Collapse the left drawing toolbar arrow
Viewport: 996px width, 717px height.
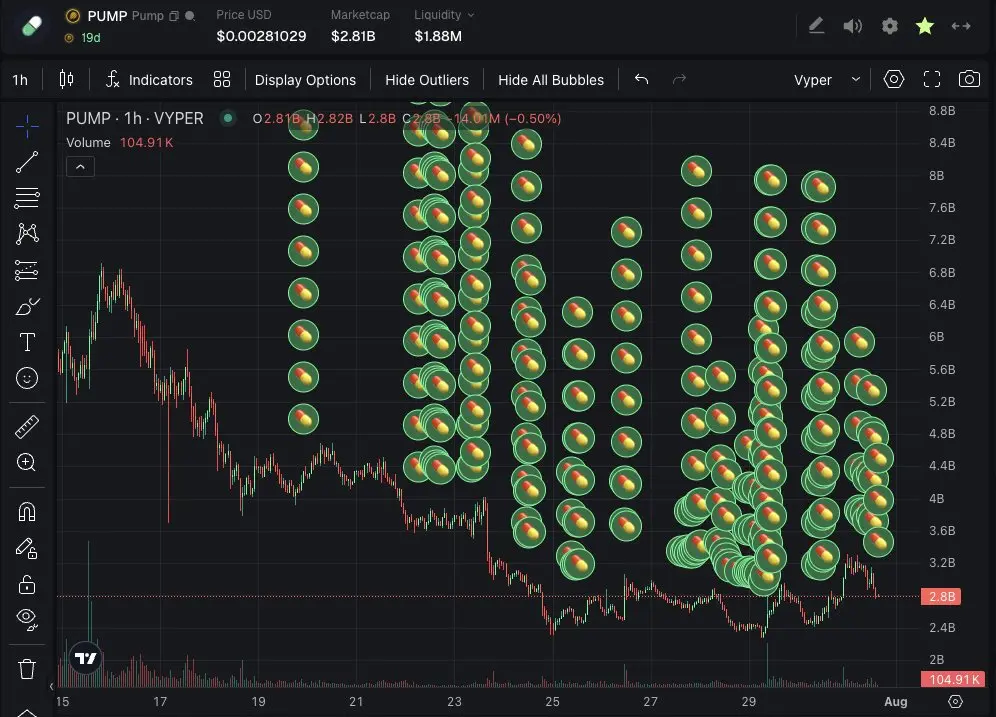(x=51, y=686)
